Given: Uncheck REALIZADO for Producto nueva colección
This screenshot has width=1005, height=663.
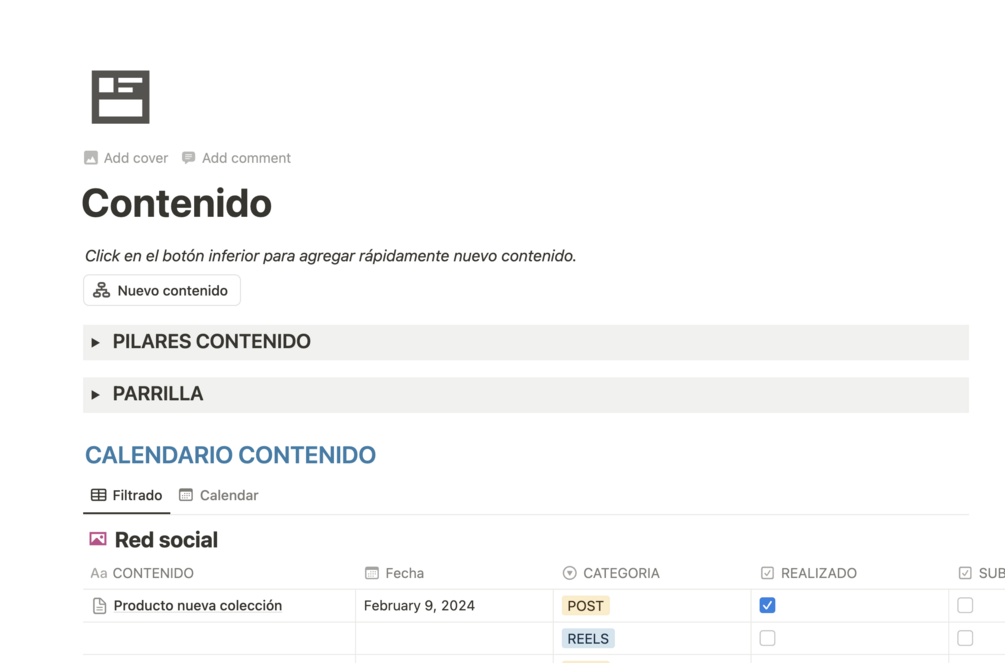Looking at the screenshot, I should [767, 605].
